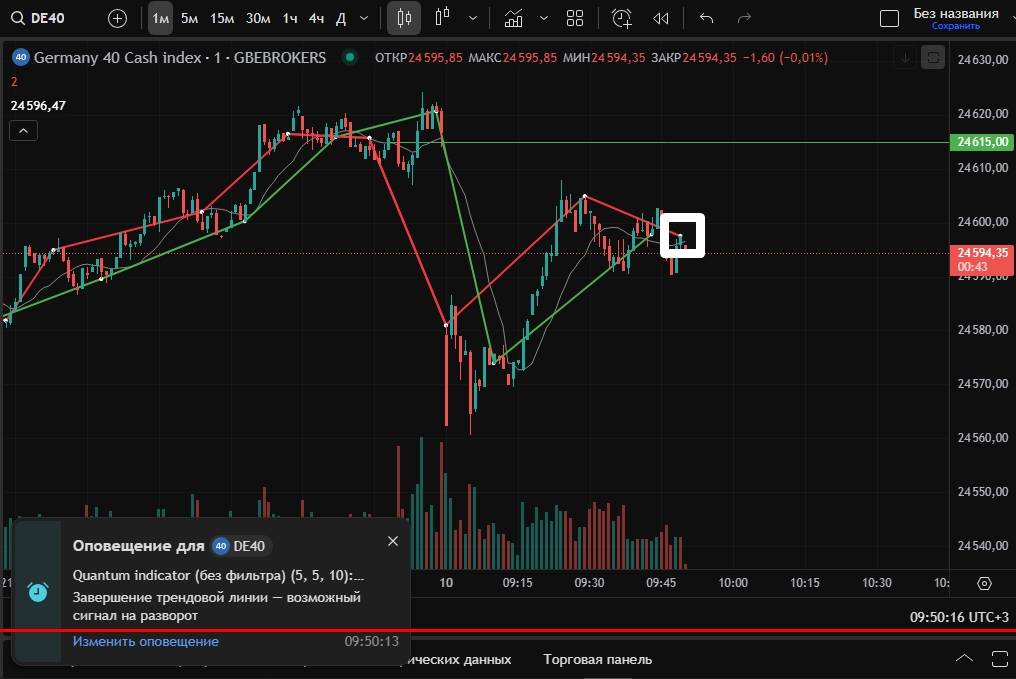
Task: Switch to 15м timeframe
Action: (x=222, y=18)
